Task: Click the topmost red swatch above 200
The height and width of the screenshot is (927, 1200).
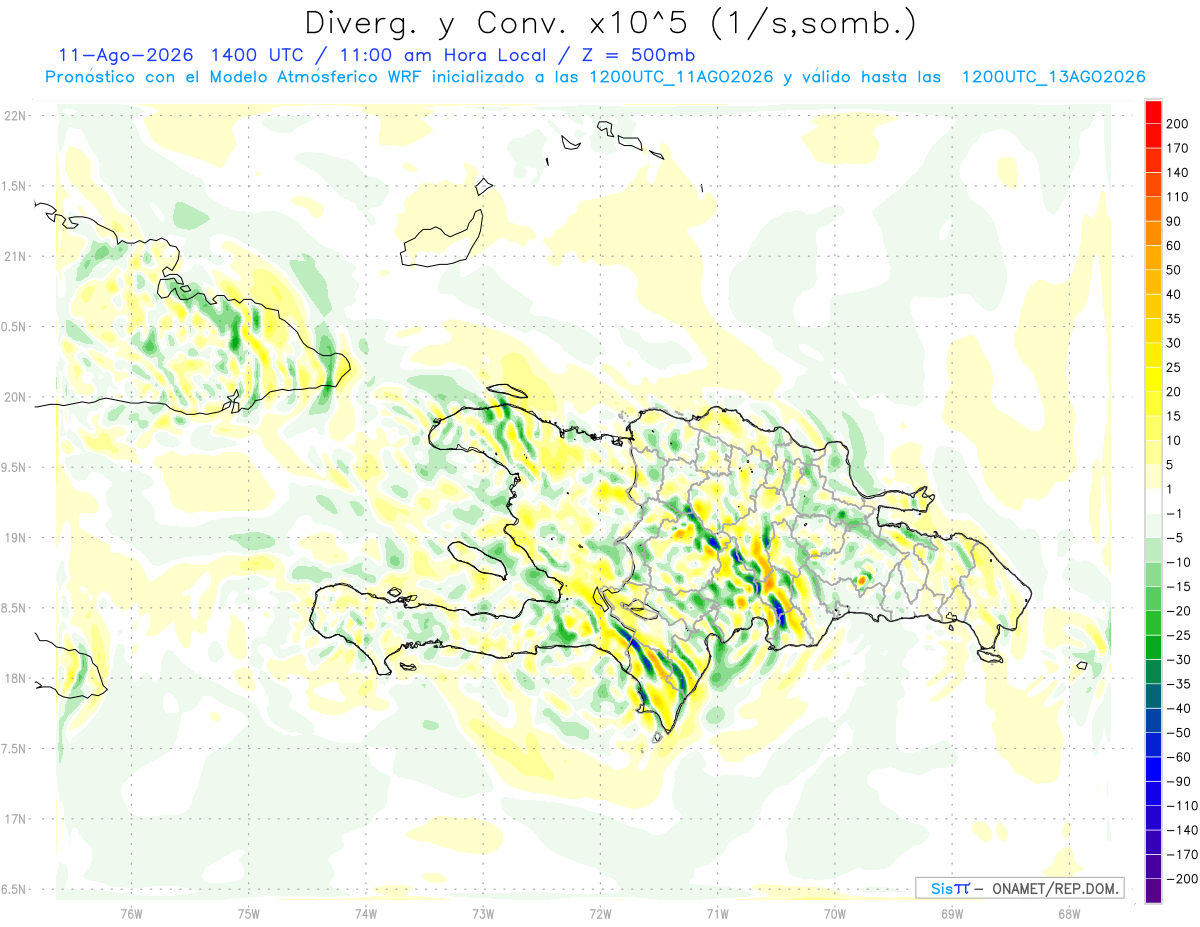Action: point(1153,112)
